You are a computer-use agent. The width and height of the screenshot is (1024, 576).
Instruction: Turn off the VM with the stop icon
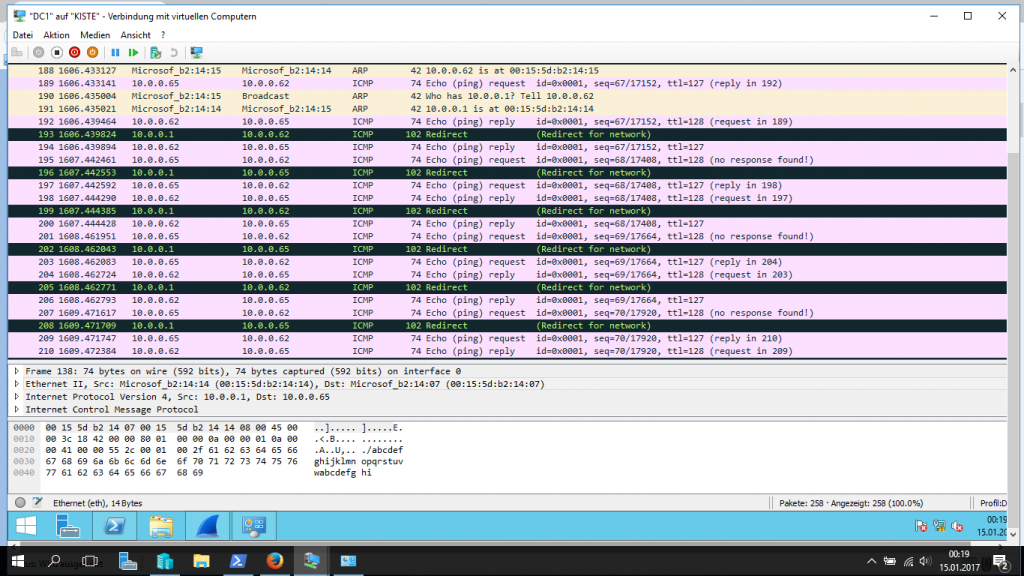pyautogui.click(x=57, y=52)
